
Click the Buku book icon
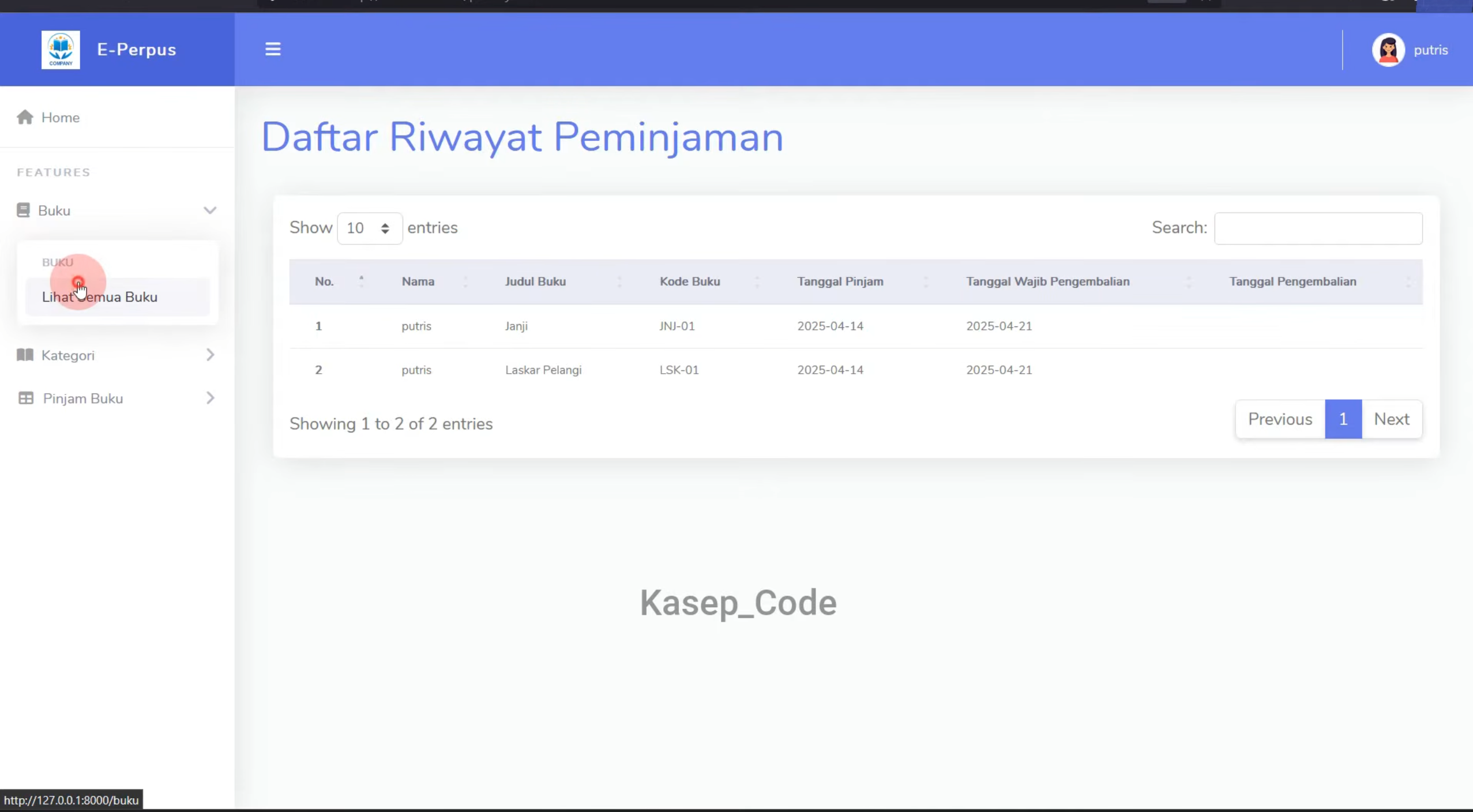pyautogui.click(x=23, y=210)
